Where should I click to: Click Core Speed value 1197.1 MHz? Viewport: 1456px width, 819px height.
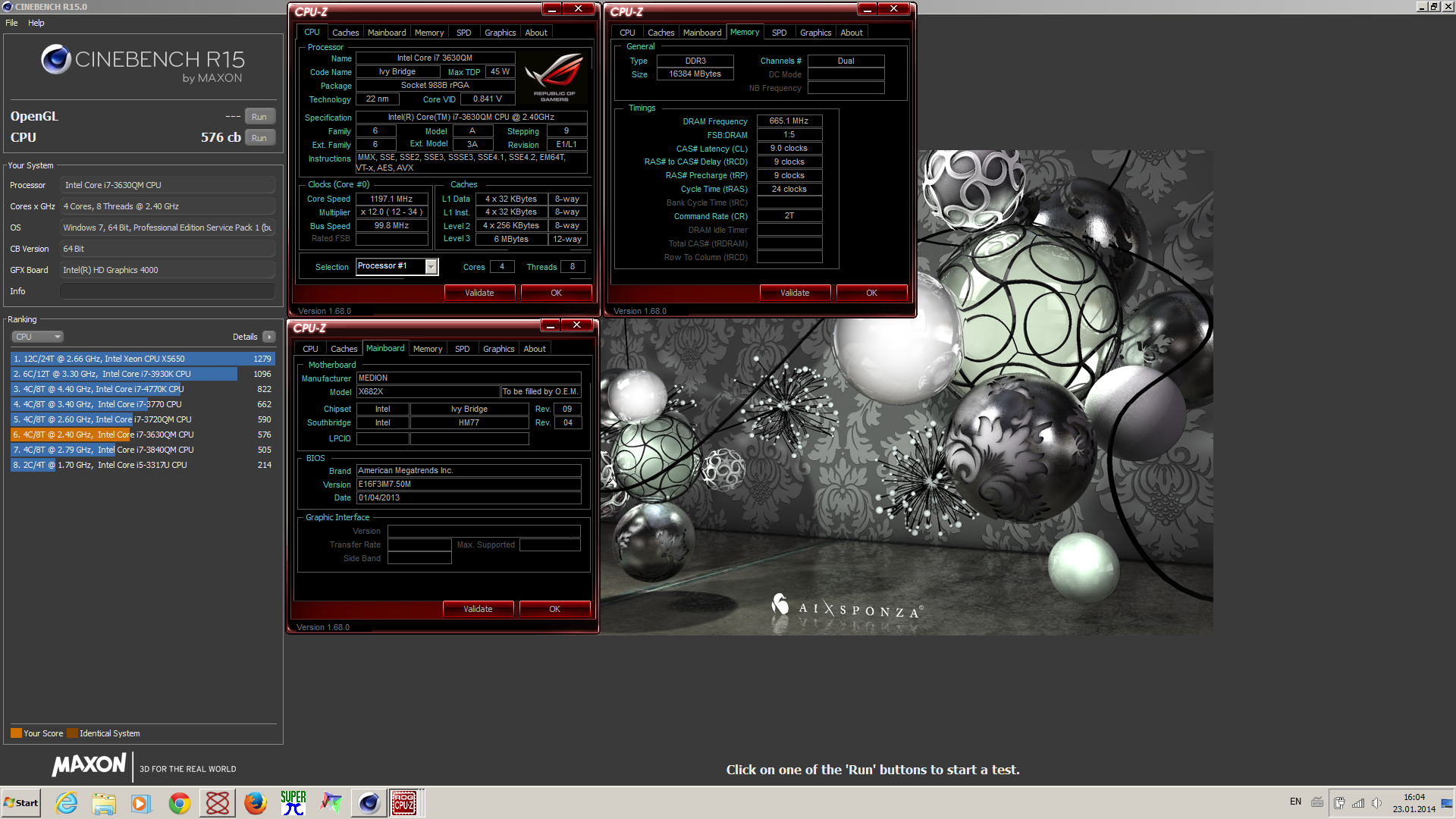(392, 199)
